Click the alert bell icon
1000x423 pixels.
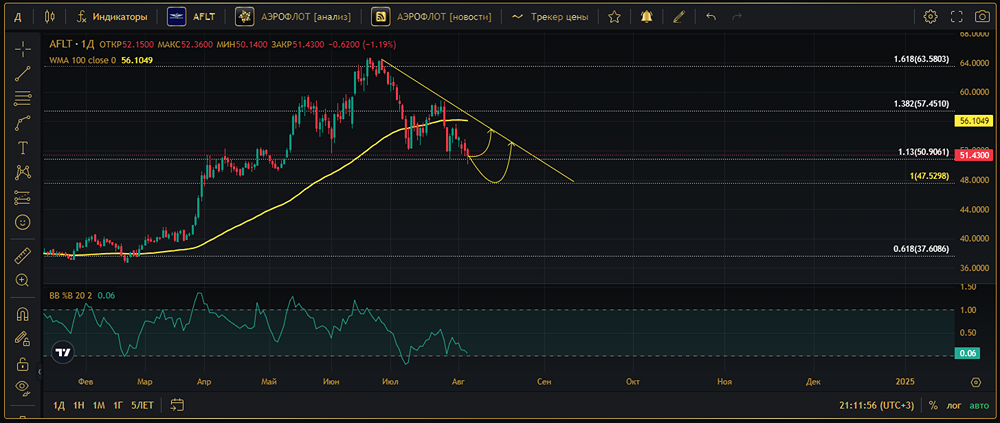pos(647,17)
